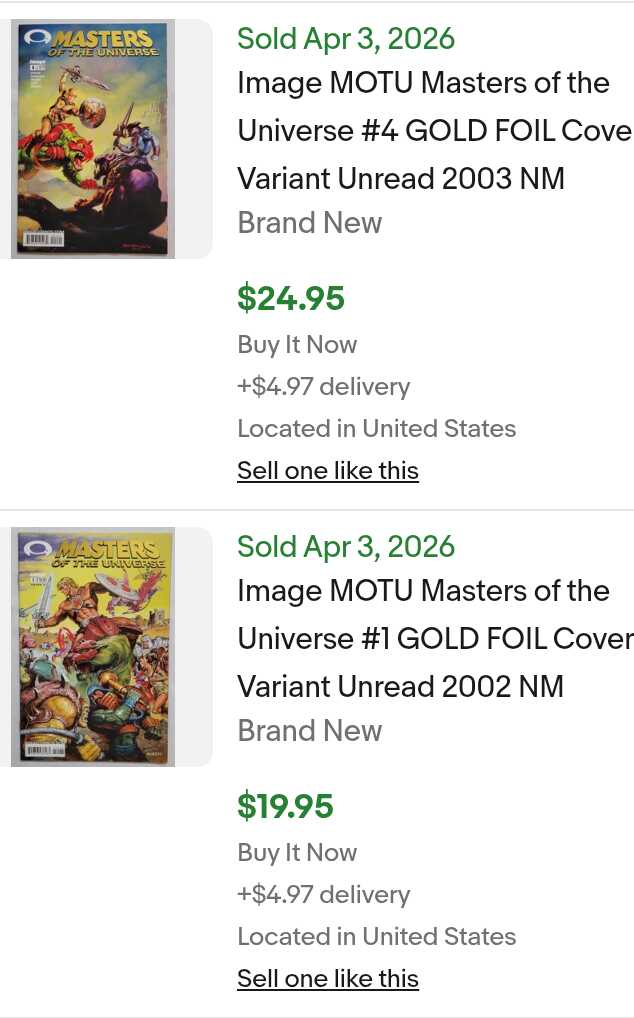Click the +$4.97 delivery text on the #1 listing
This screenshot has height=1018, width=634.
(x=324, y=894)
